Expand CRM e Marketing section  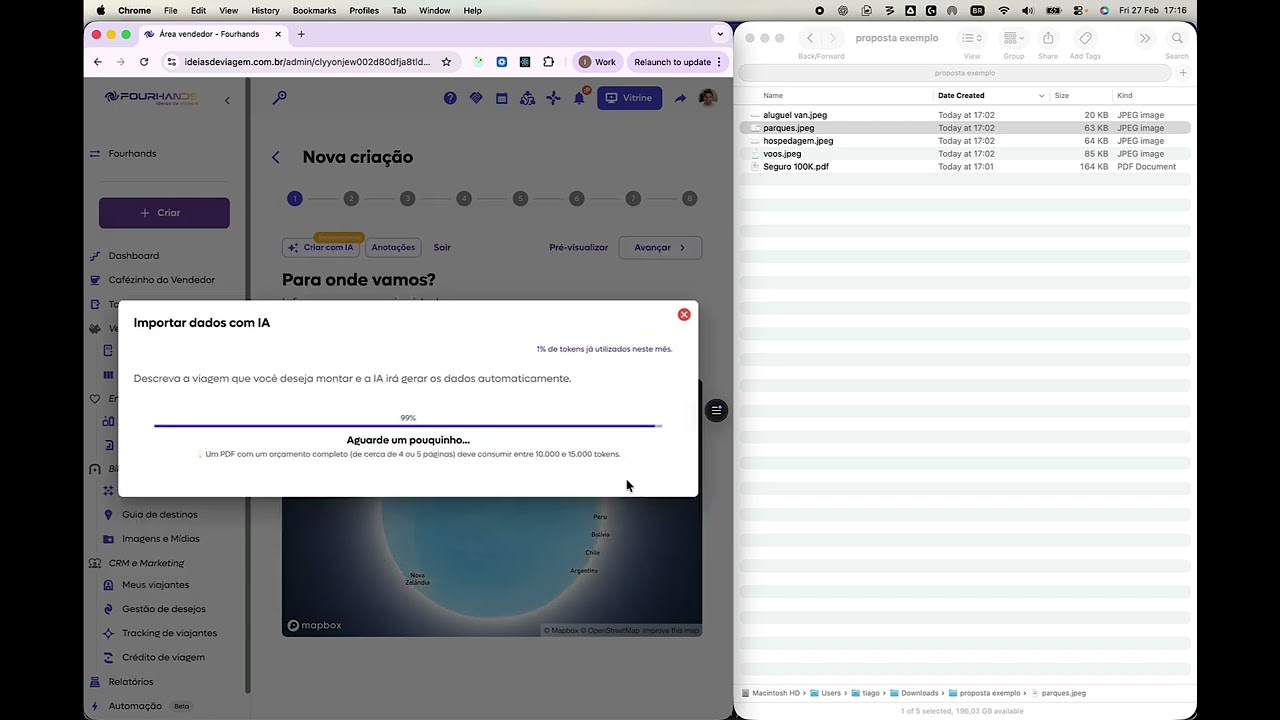pyautogui.click(x=146, y=563)
